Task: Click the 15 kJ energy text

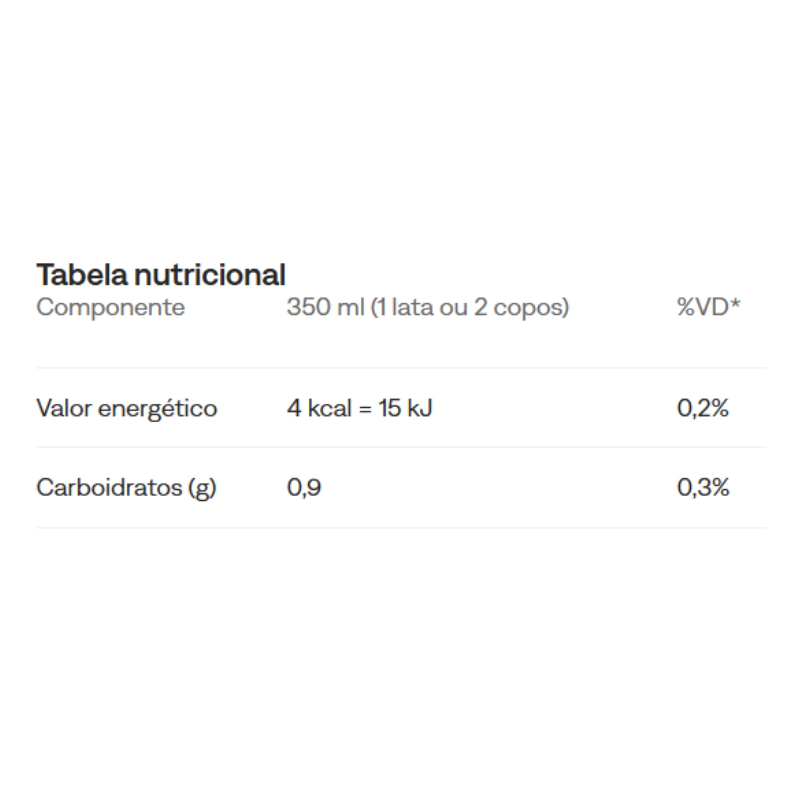Action: (405, 408)
